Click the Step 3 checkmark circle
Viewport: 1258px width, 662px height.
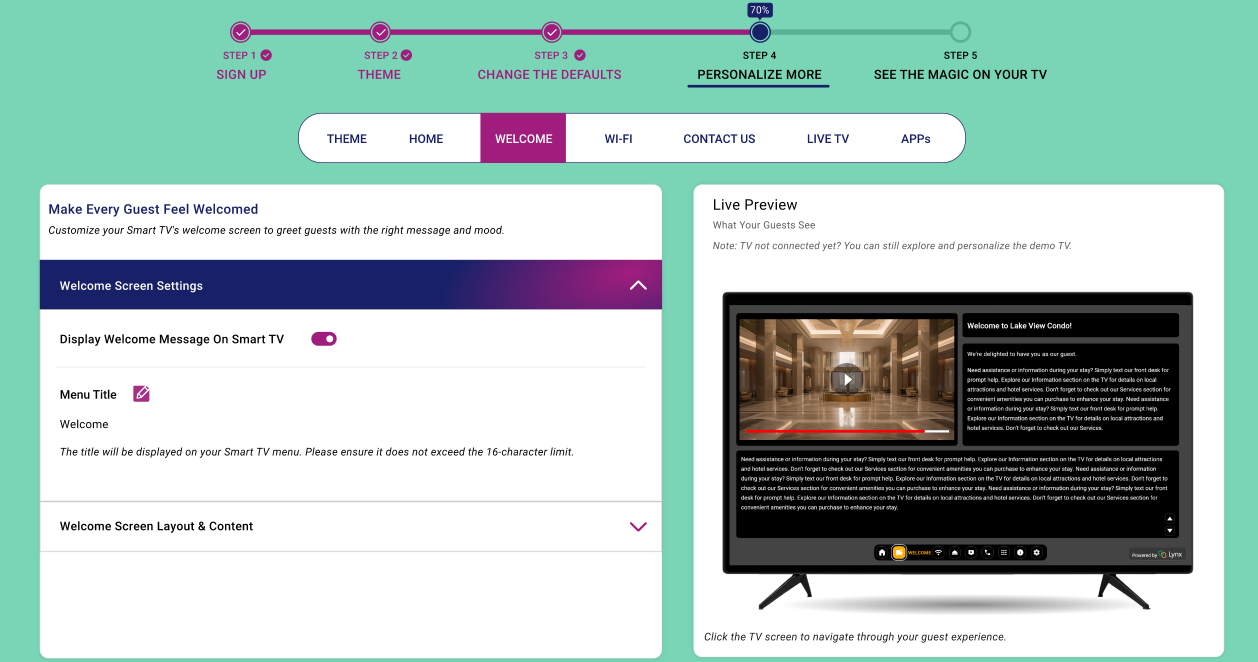[x=551, y=32]
